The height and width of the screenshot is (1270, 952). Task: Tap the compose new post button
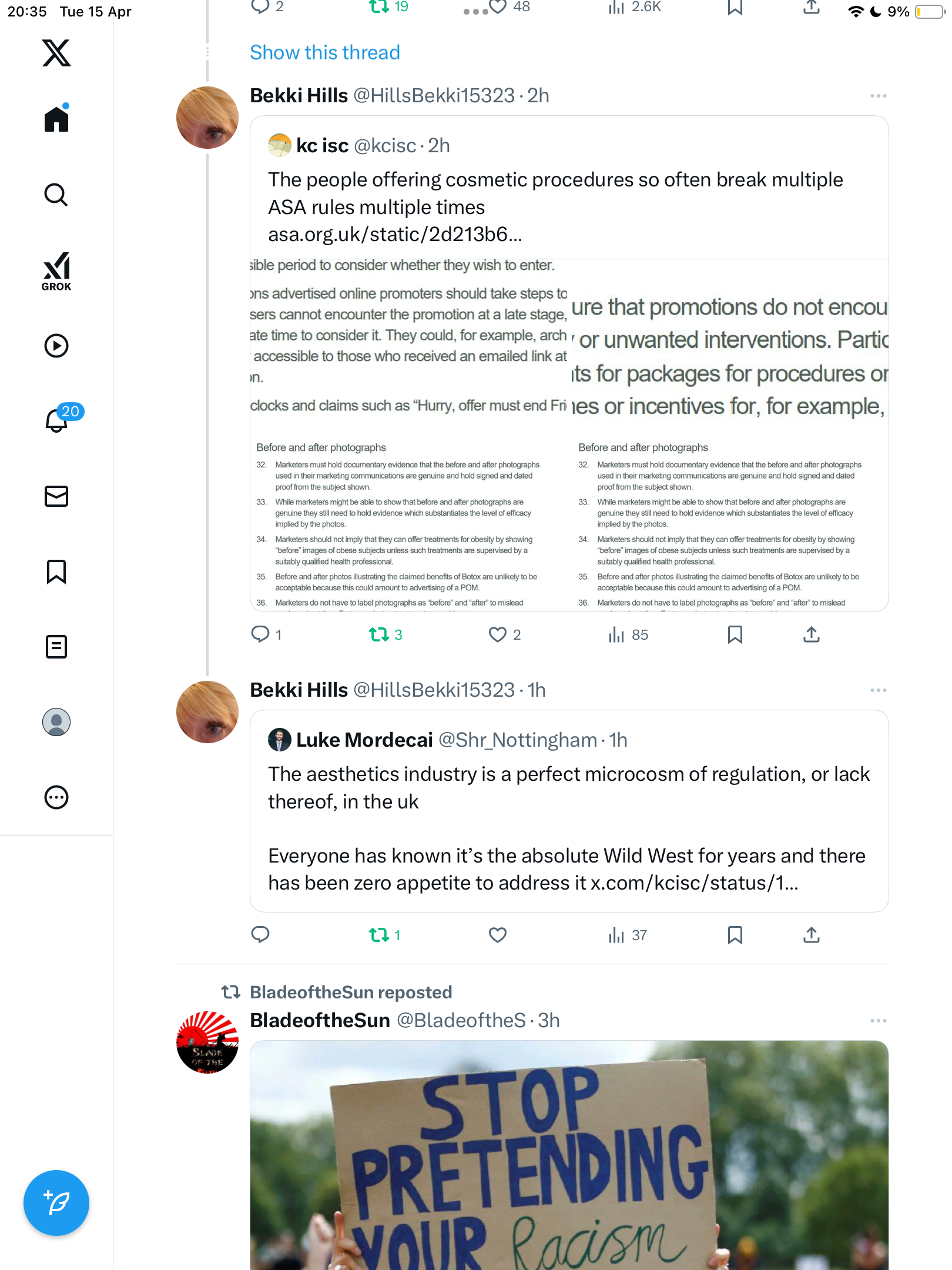(56, 1203)
